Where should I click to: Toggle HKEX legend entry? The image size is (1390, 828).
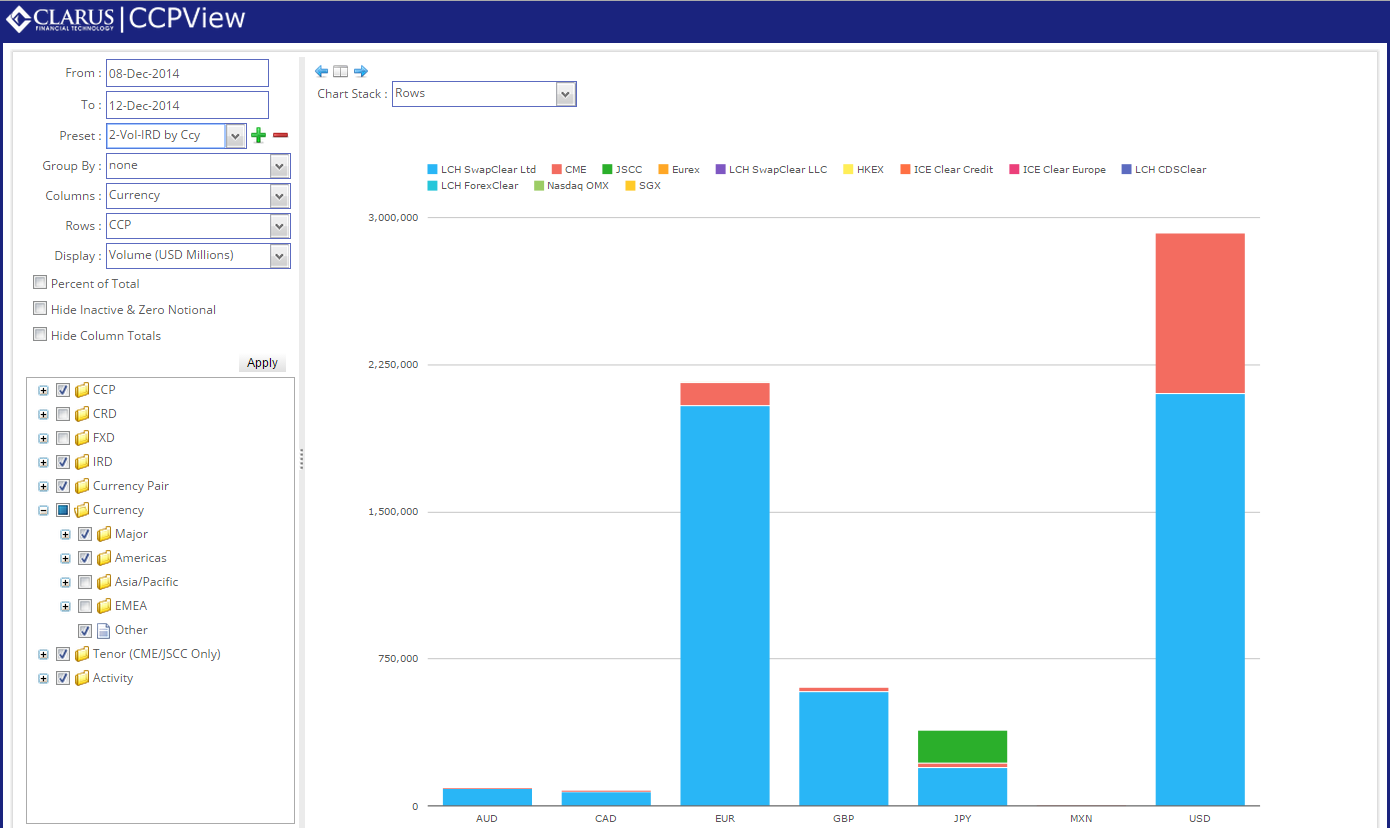click(x=863, y=170)
